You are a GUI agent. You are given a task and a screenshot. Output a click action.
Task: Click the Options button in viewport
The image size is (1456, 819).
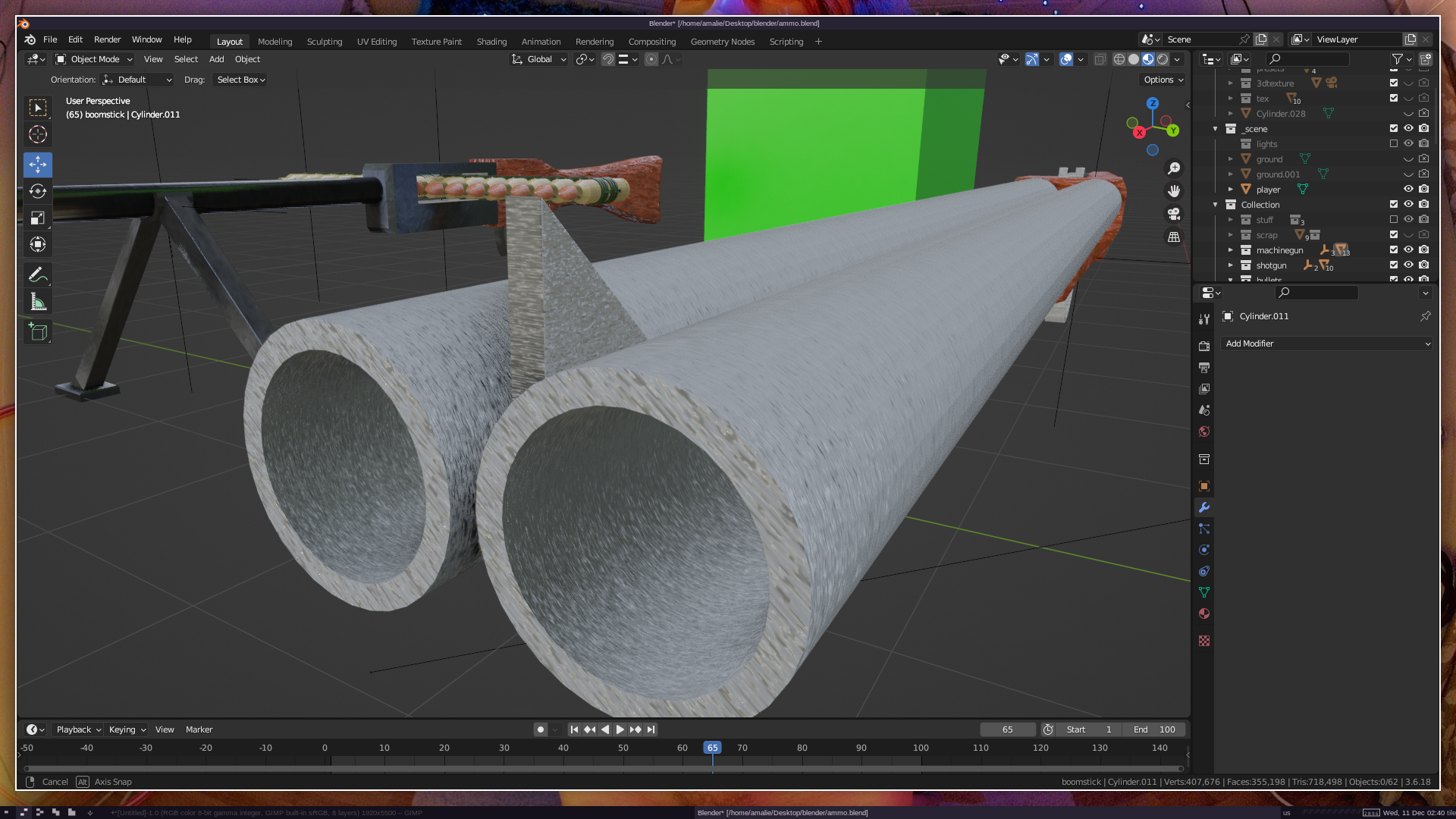(x=1163, y=80)
